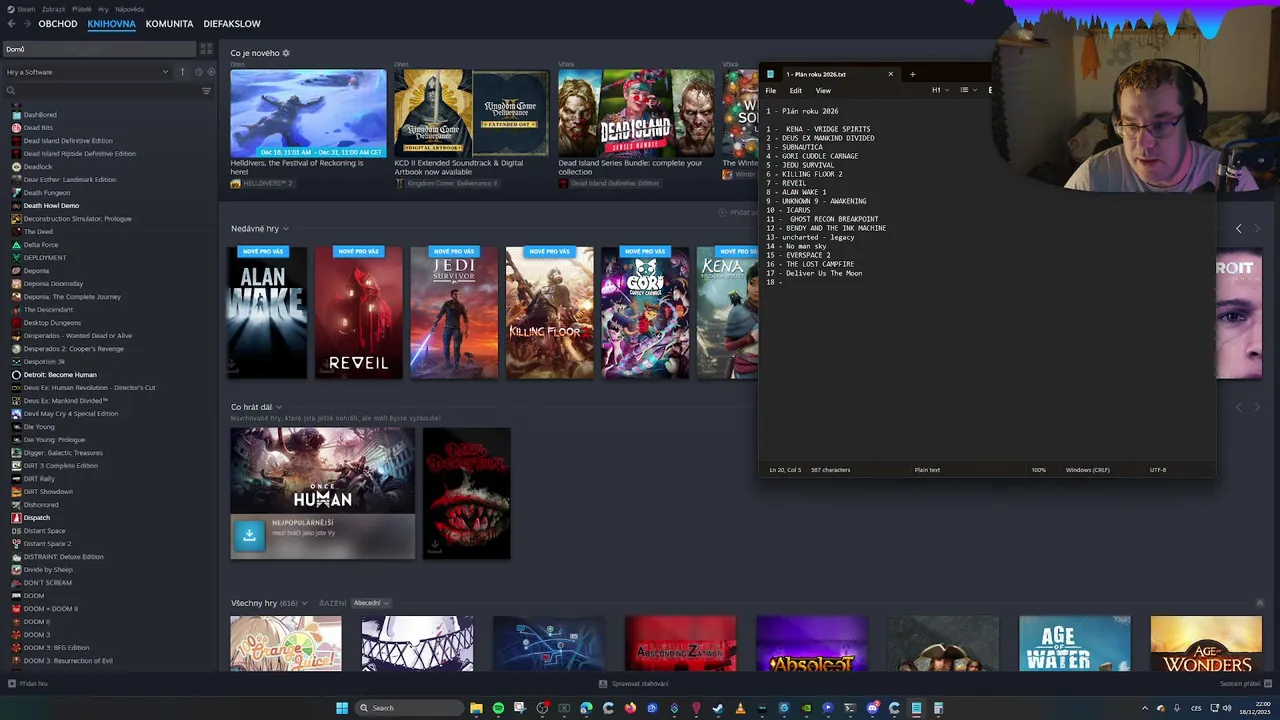
Task: Open the list style dropdown in Notepad
Action: [967, 90]
